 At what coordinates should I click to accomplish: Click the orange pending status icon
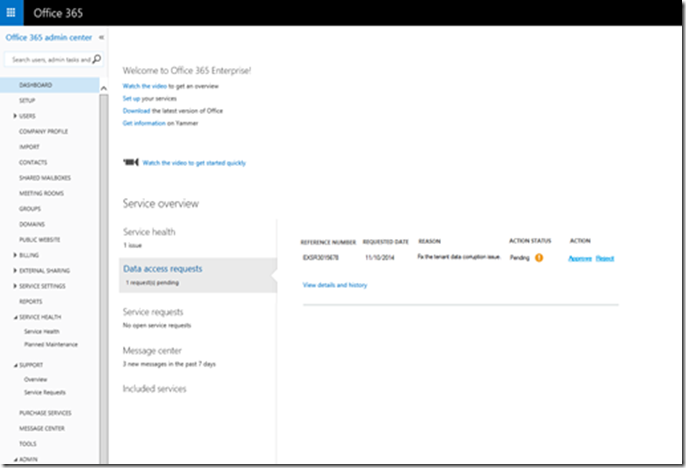point(539,258)
